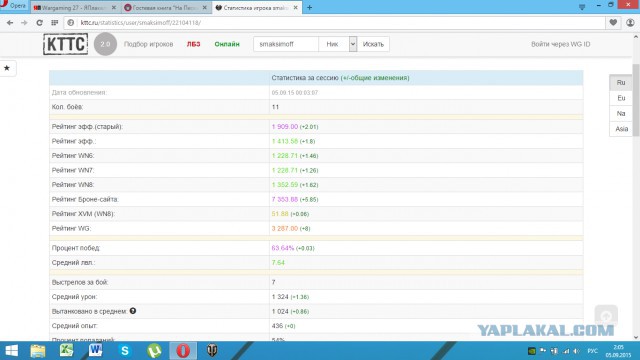The image size is (640, 360).
Task: Click the gray 2.0 circle badge
Action: coord(105,44)
